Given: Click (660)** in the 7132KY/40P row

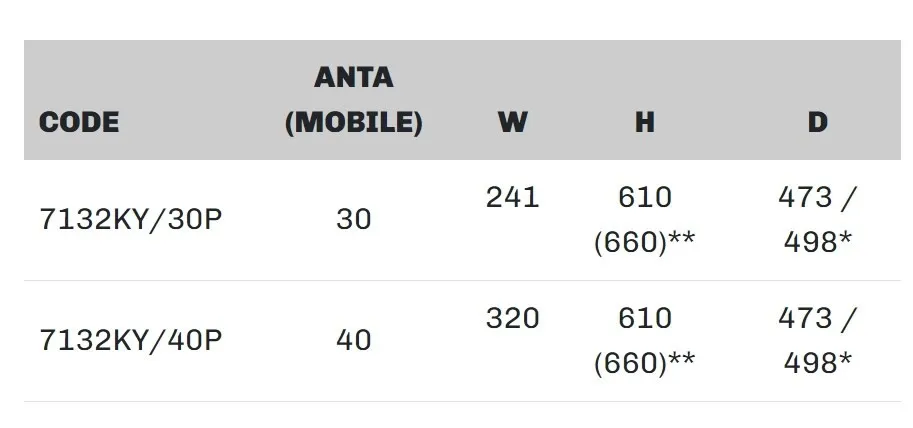Looking at the screenshot, I should [x=644, y=362].
